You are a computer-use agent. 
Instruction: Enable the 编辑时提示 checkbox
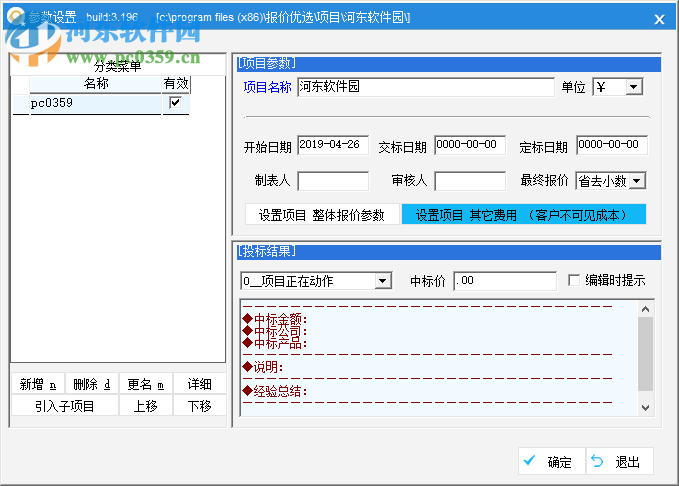pos(574,280)
